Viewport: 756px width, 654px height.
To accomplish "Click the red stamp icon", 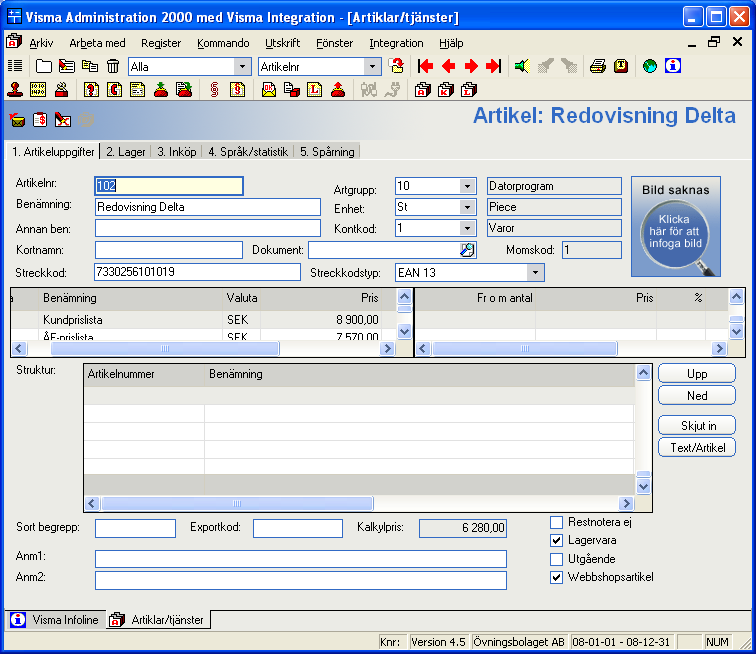I will pyautogui.click(x=15, y=90).
